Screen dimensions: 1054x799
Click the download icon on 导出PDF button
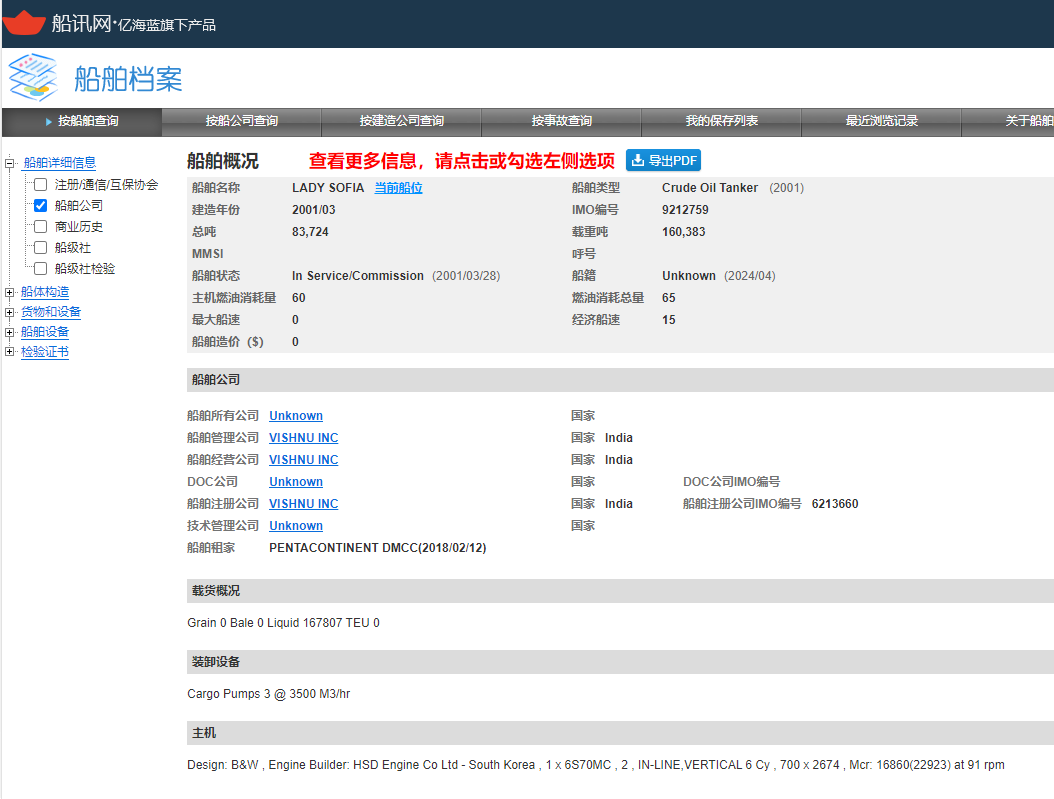(637, 160)
